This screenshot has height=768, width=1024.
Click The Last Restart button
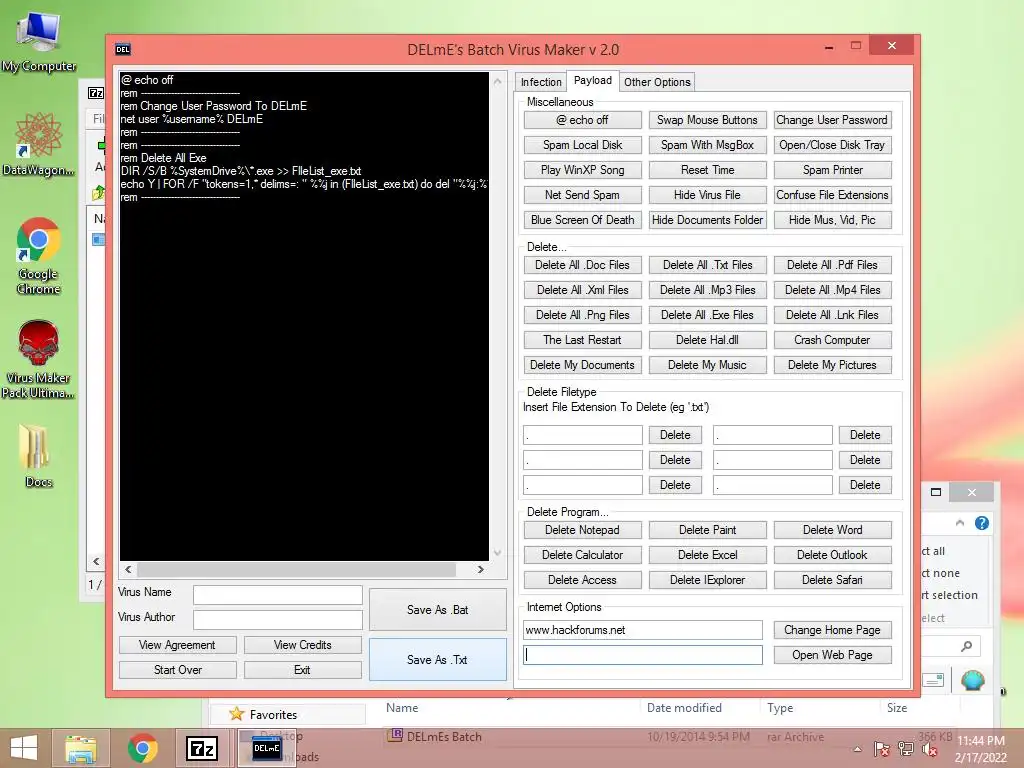pyautogui.click(x=583, y=340)
